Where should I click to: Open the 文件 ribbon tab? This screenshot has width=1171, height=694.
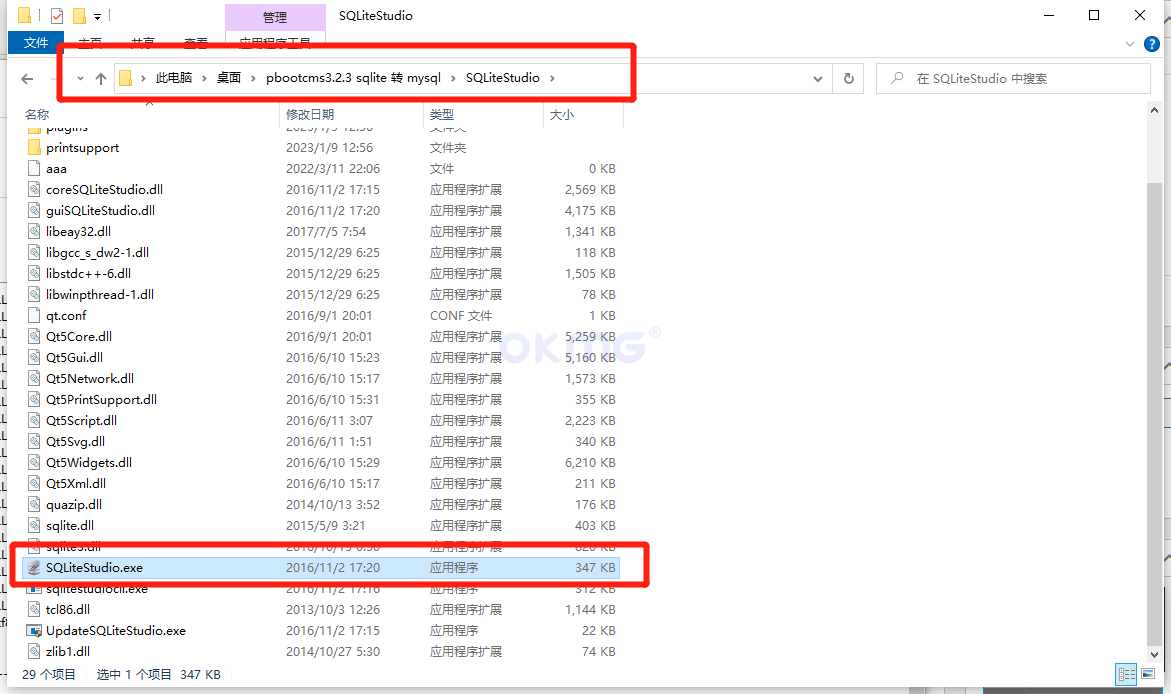tap(36, 43)
